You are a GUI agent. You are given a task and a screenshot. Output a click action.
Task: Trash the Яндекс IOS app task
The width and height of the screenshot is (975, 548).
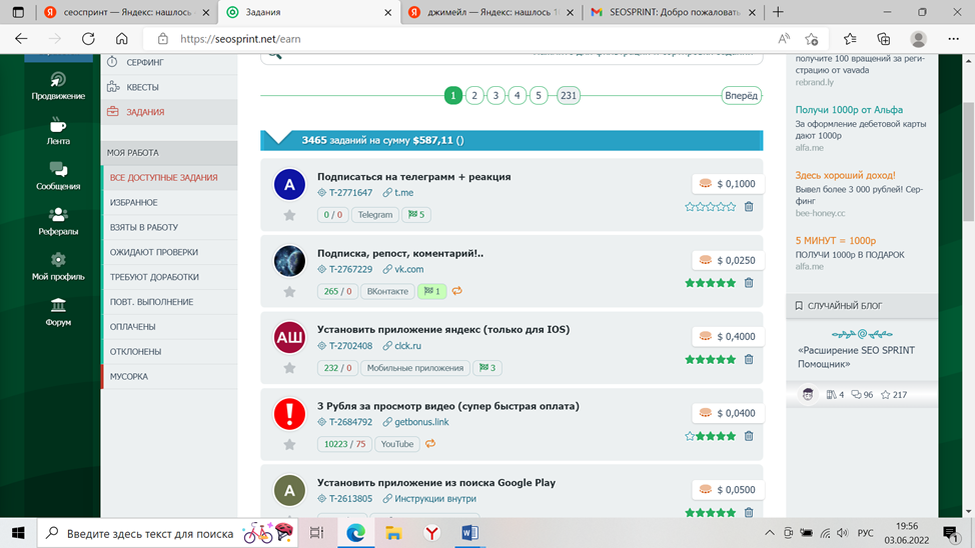(749, 360)
